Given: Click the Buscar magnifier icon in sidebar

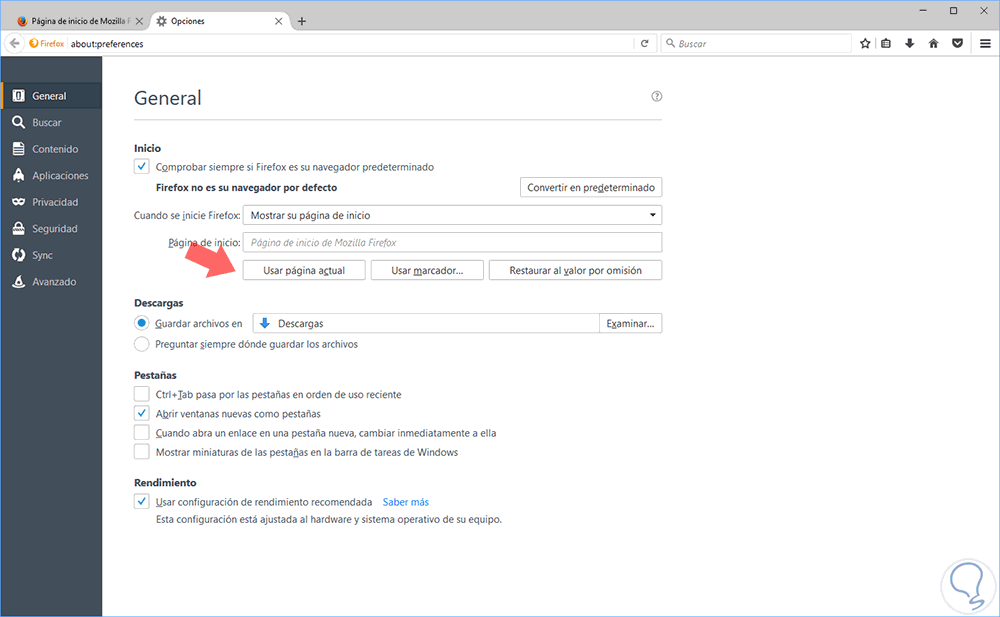Looking at the screenshot, I should click(x=18, y=122).
